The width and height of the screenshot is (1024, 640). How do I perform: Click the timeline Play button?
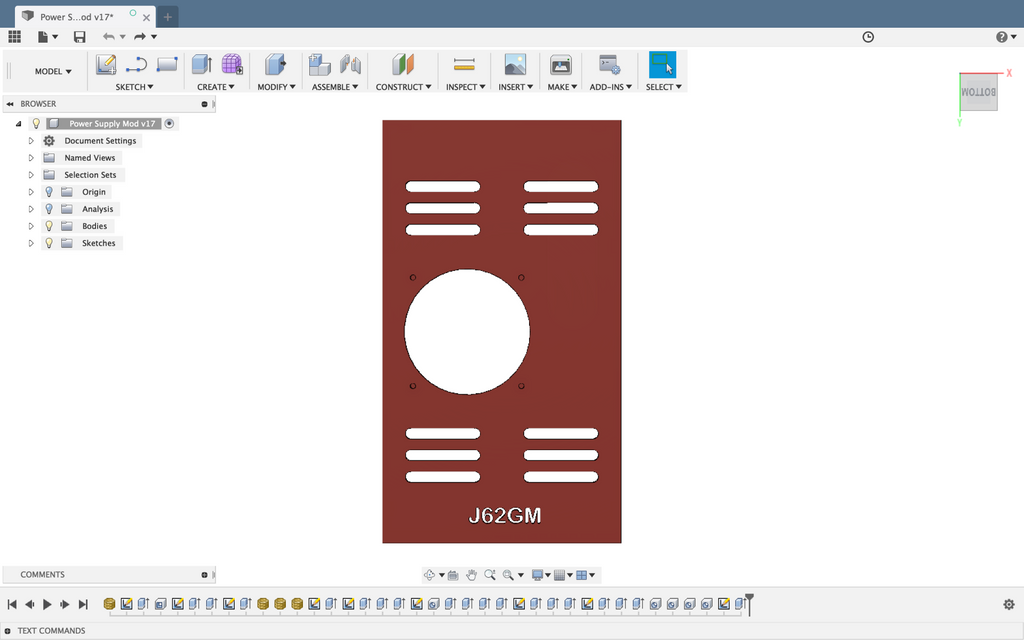point(47,605)
